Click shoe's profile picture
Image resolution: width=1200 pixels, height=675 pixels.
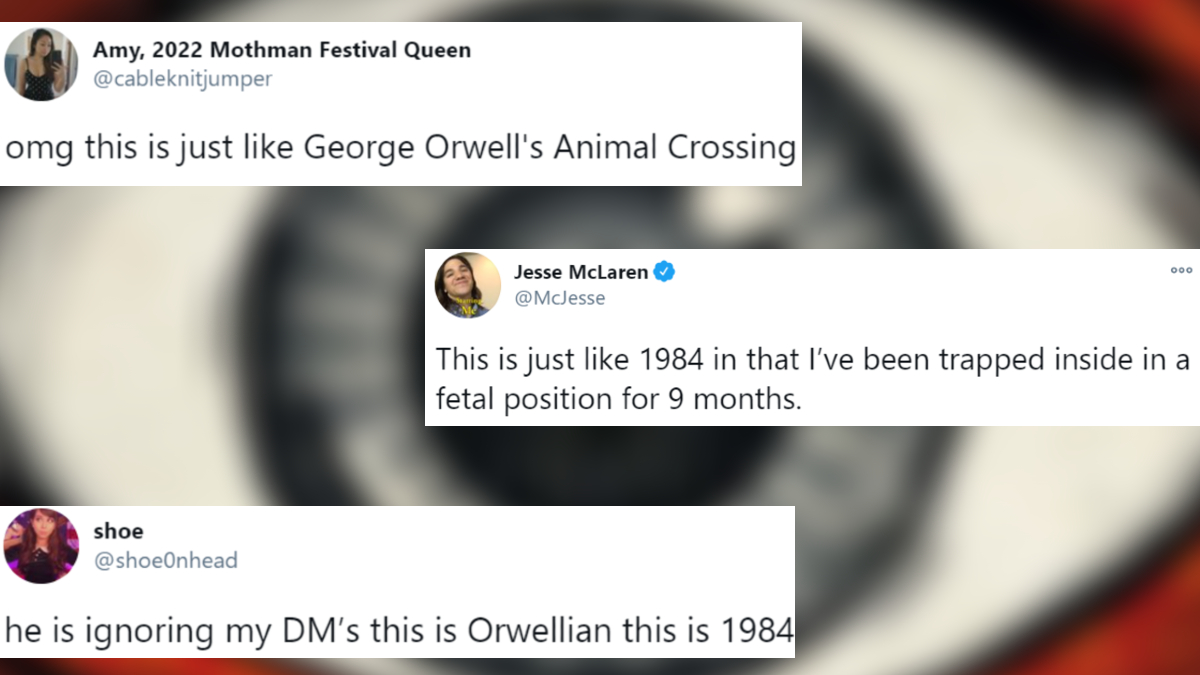[x=41, y=546]
